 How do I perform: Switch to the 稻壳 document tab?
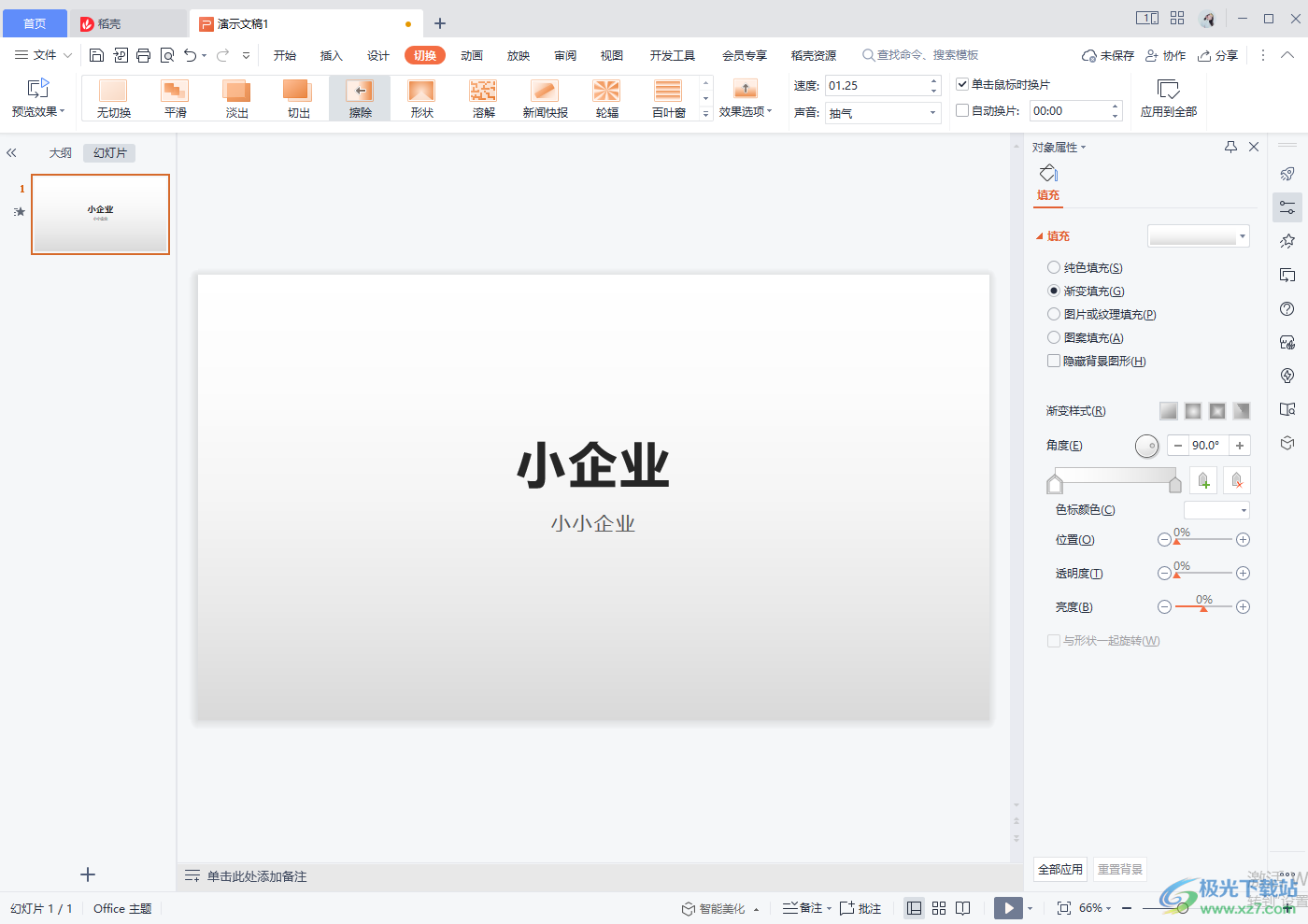coord(128,23)
